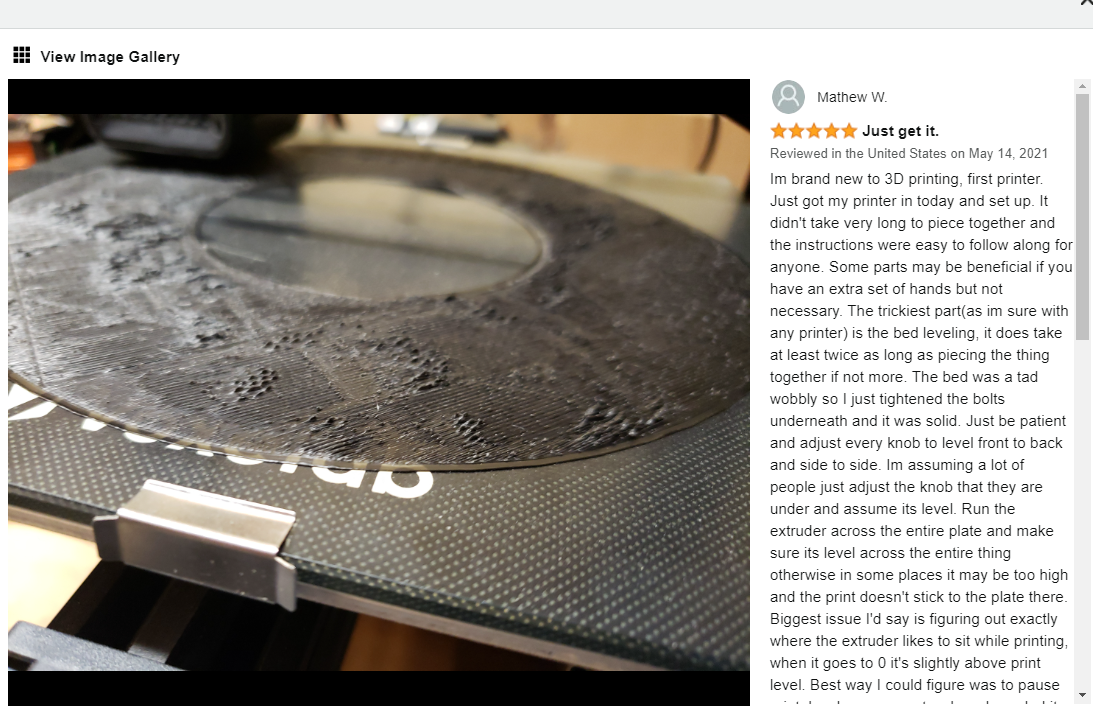The height and width of the screenshot is (721, 1093).
Task: Click the black bar above the photo
Action: pos(379,96)
